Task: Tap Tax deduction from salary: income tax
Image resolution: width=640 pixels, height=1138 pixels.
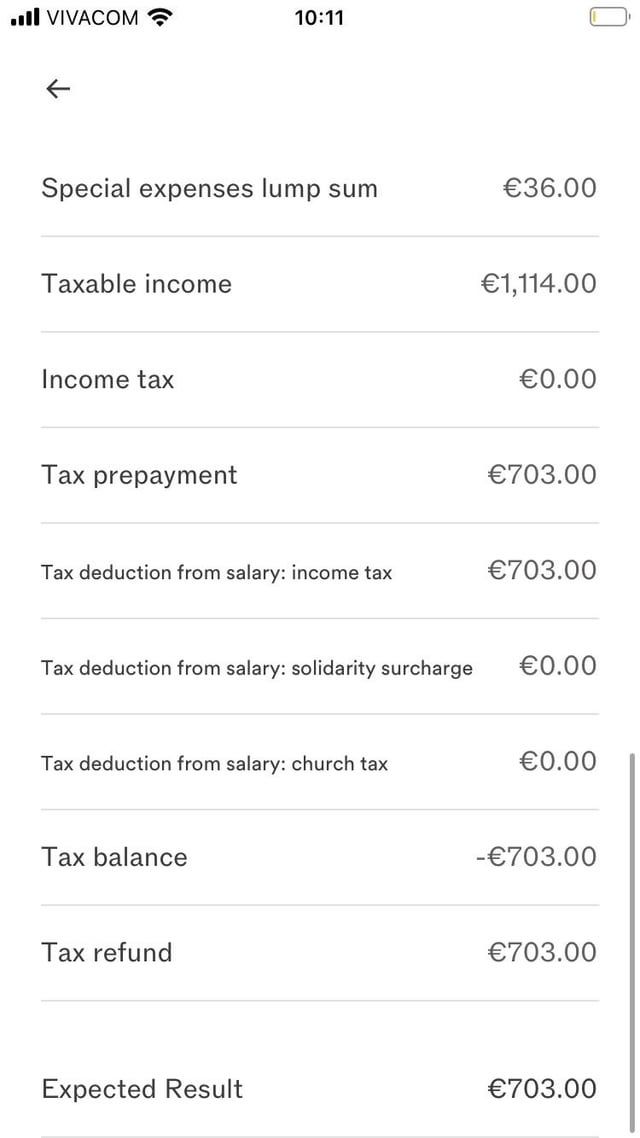Action: (x=319, y=571)
